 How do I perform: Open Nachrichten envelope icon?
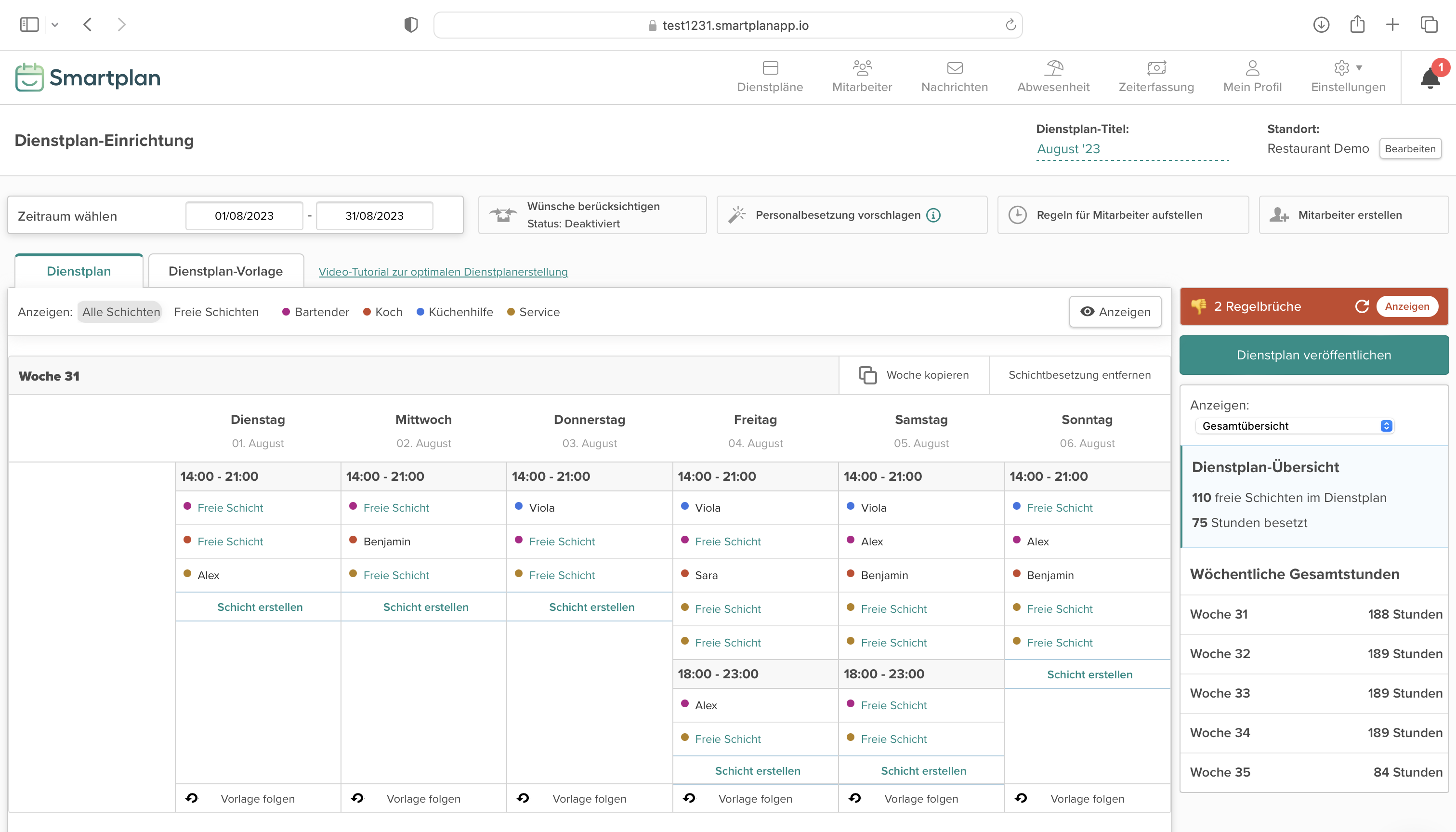pos(955,68)
